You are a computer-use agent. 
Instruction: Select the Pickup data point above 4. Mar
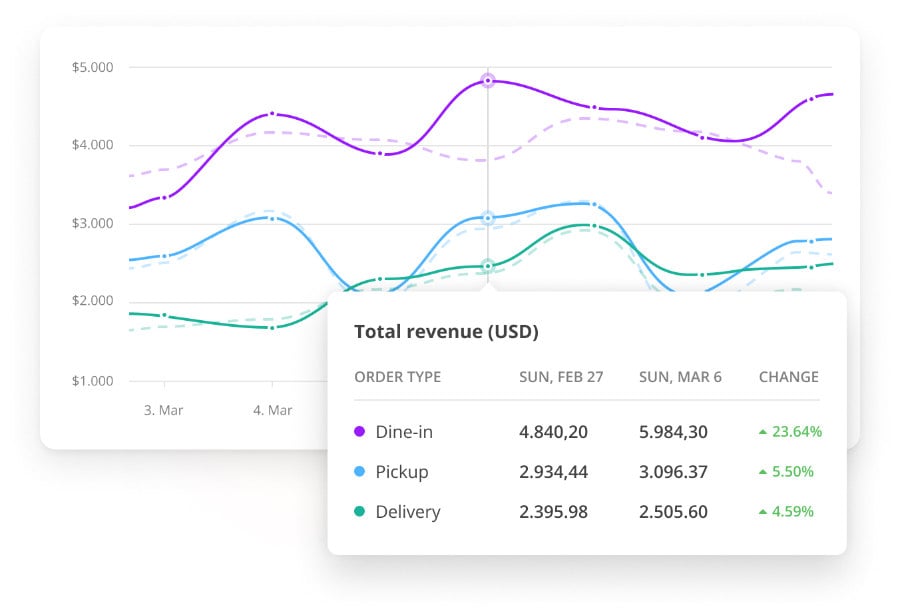[272, 218]
